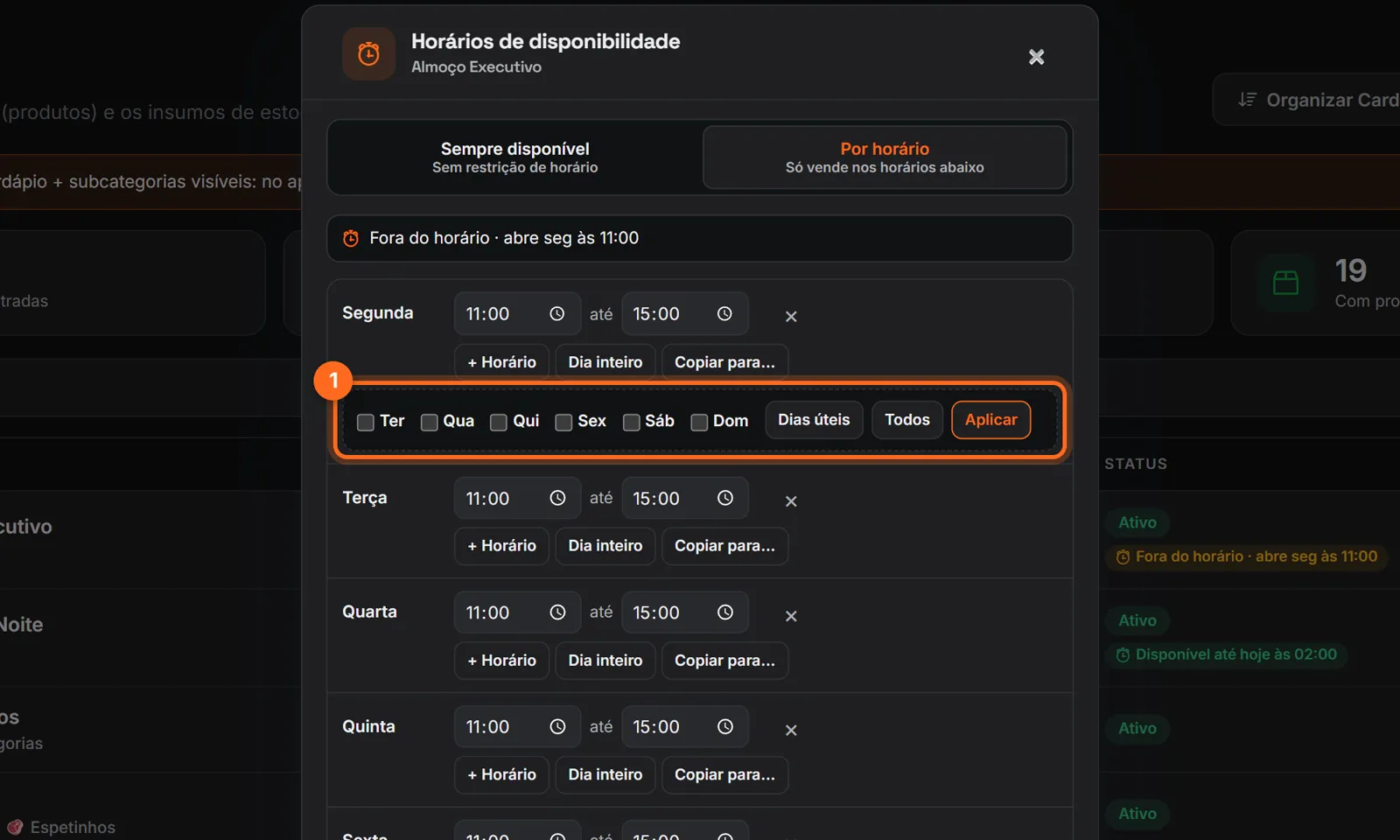The image size is (1400, 840).
Task: Open clock picker for Terça end time
Action: (x=724, y=498)
